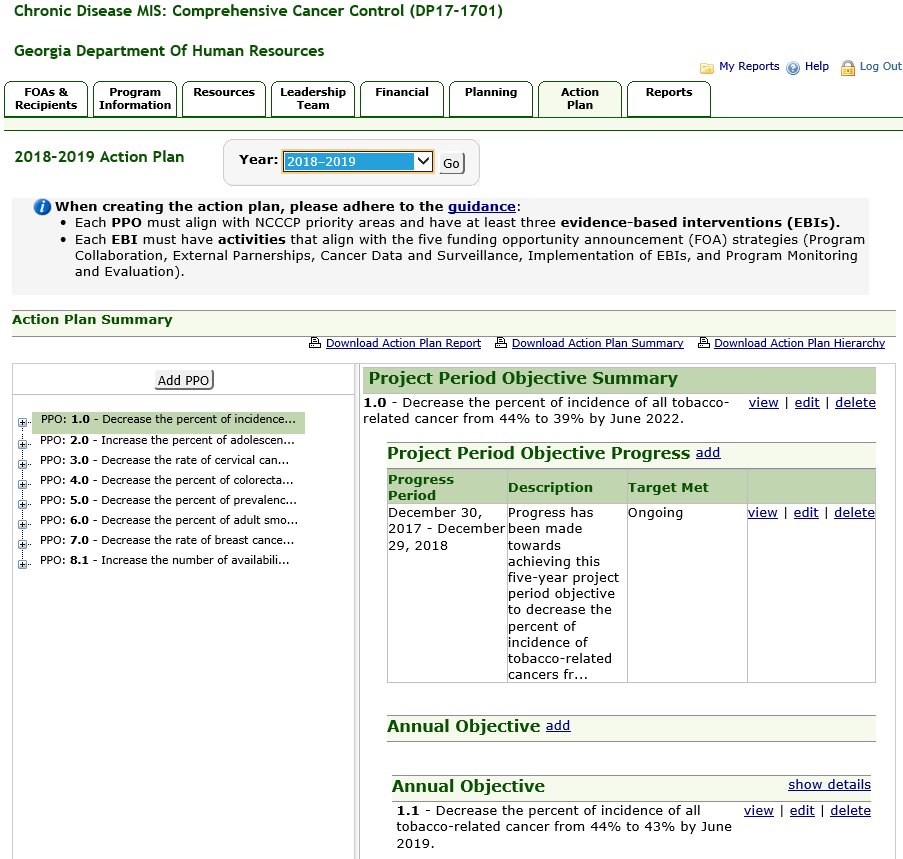Click the Go button next to Year

pyautogui.click(x=452, y=164)
